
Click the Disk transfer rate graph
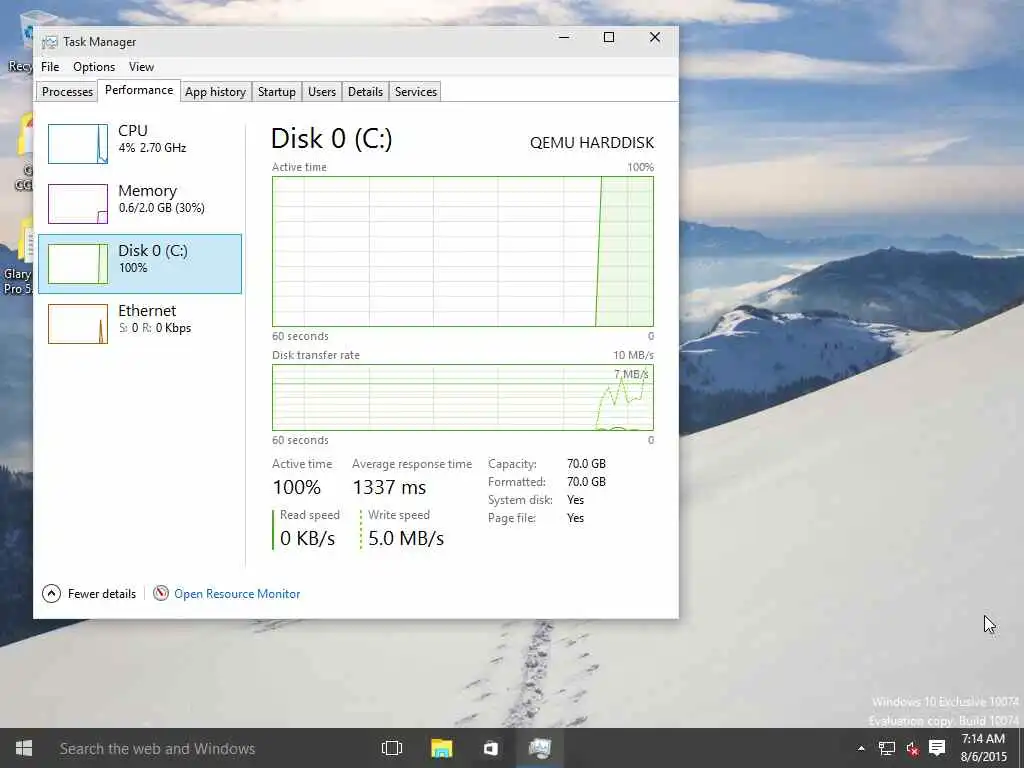click(x=462, y=397)
